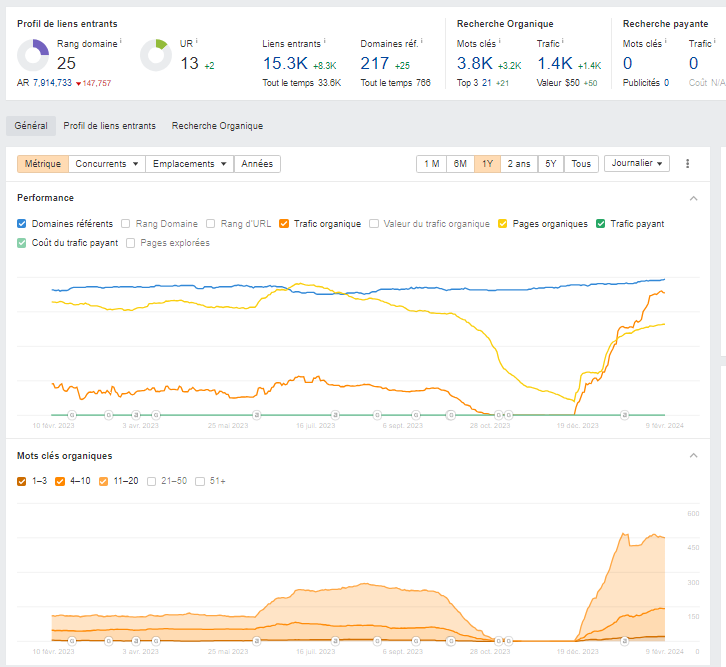
Task: Toggle the 4–10 keyword position checkbox
Action: click(60, 481)
